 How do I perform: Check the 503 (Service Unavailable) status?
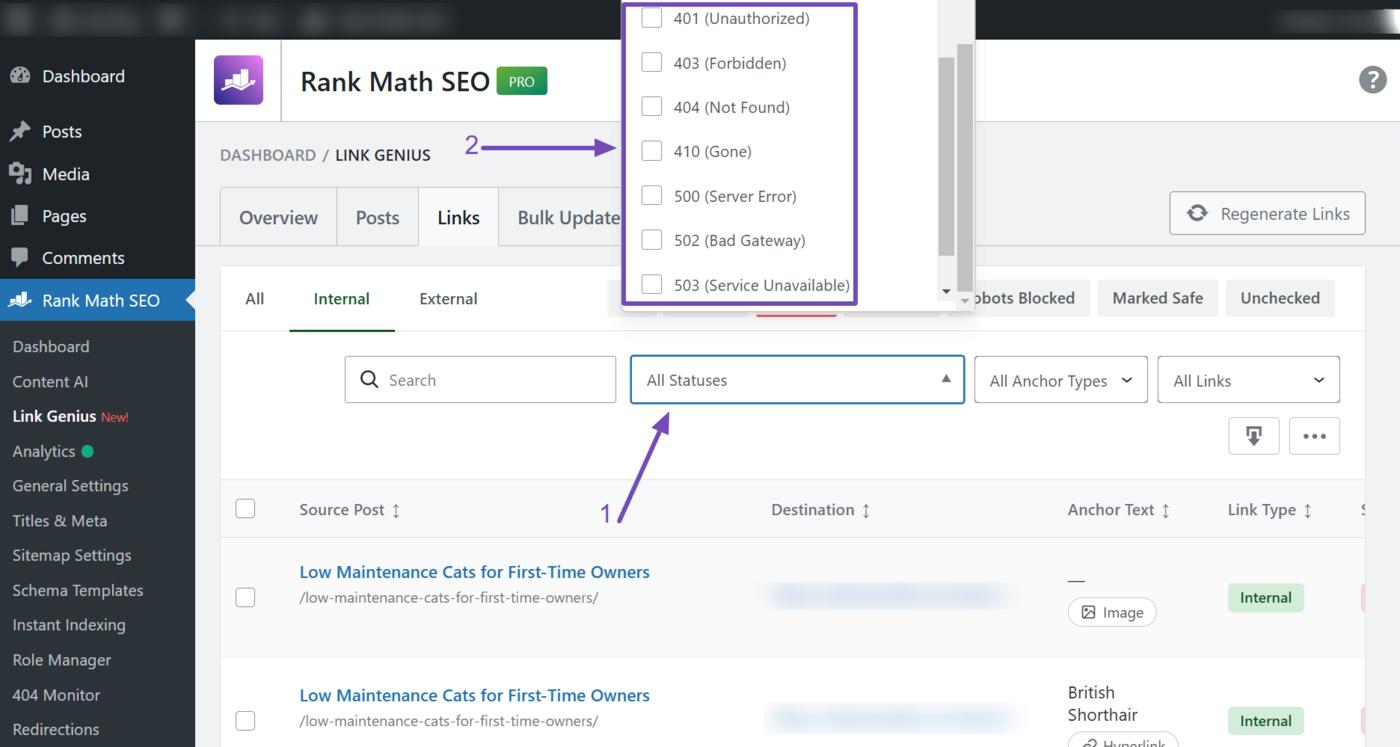(x=652, y=285)
